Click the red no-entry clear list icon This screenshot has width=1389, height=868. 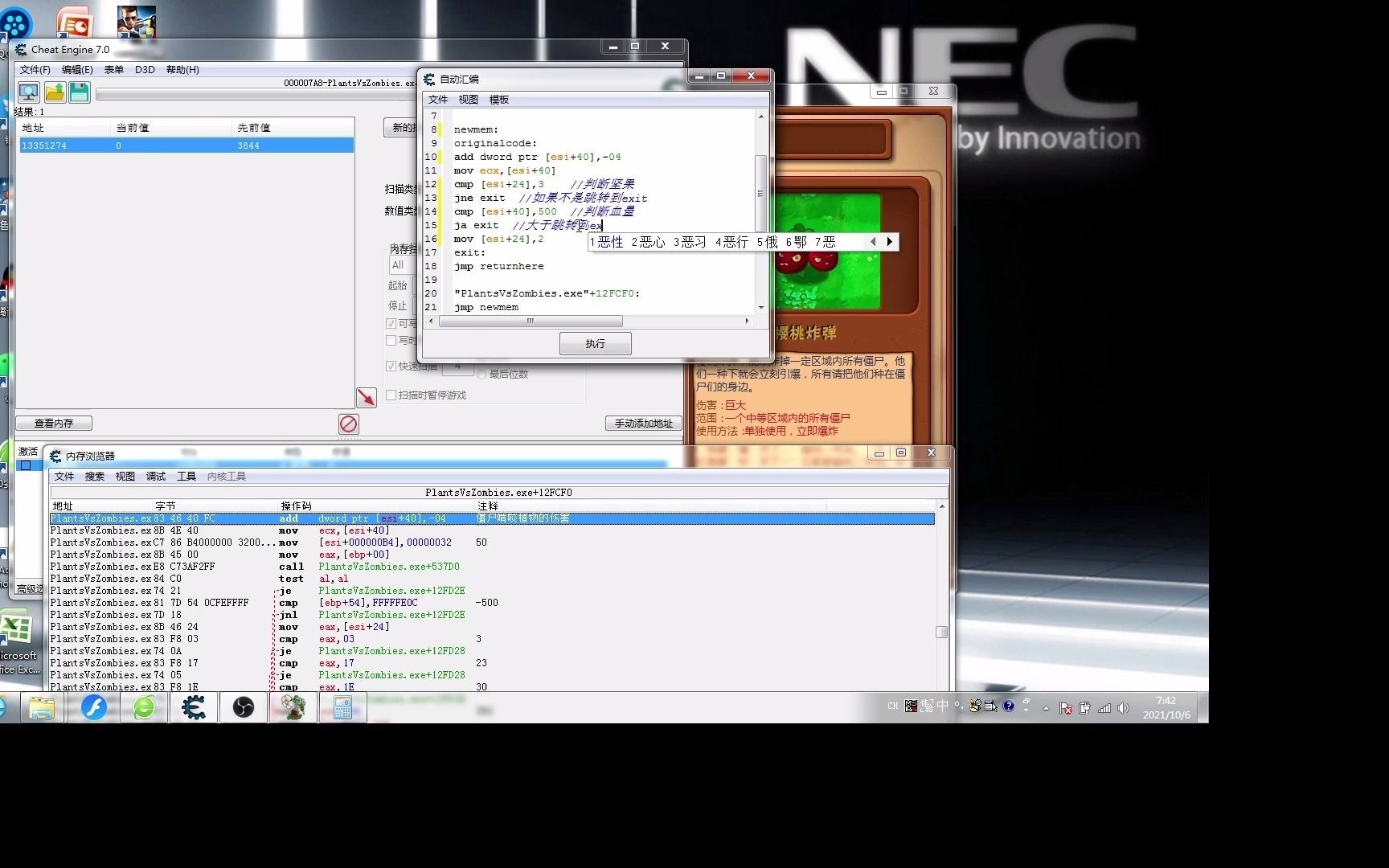pos(348,424)
